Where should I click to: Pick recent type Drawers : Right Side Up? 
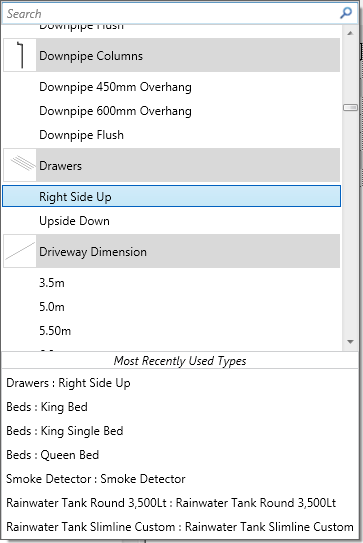(180, 383)
